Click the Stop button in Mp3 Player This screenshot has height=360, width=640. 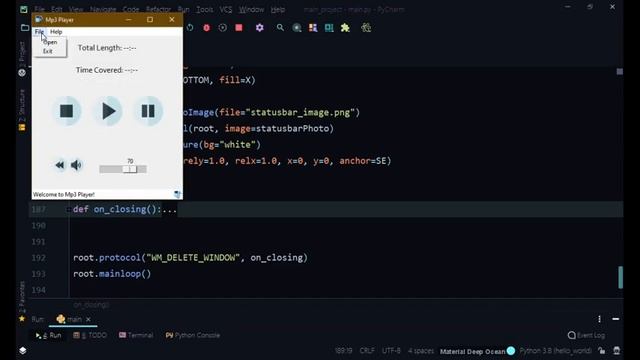click(67, 111)
